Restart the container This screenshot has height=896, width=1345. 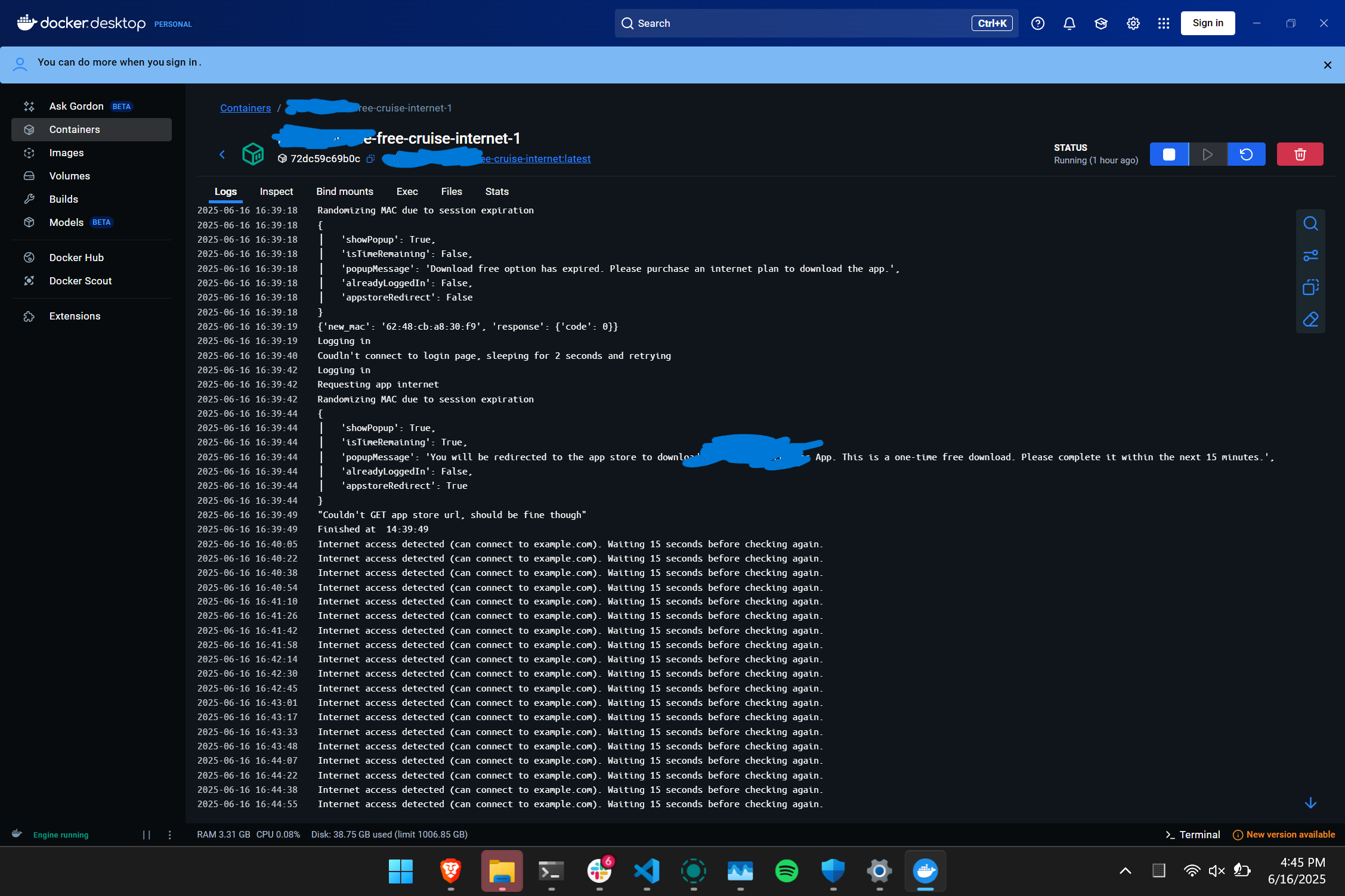click(x=1246, y=154)
